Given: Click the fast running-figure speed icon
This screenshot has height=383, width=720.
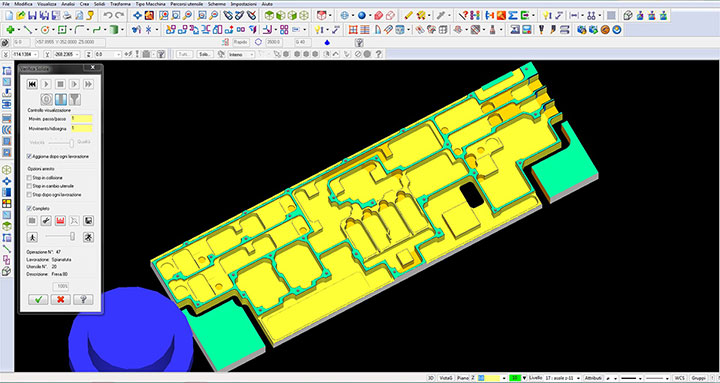Looking at the screenshot, I should [89, 237].
